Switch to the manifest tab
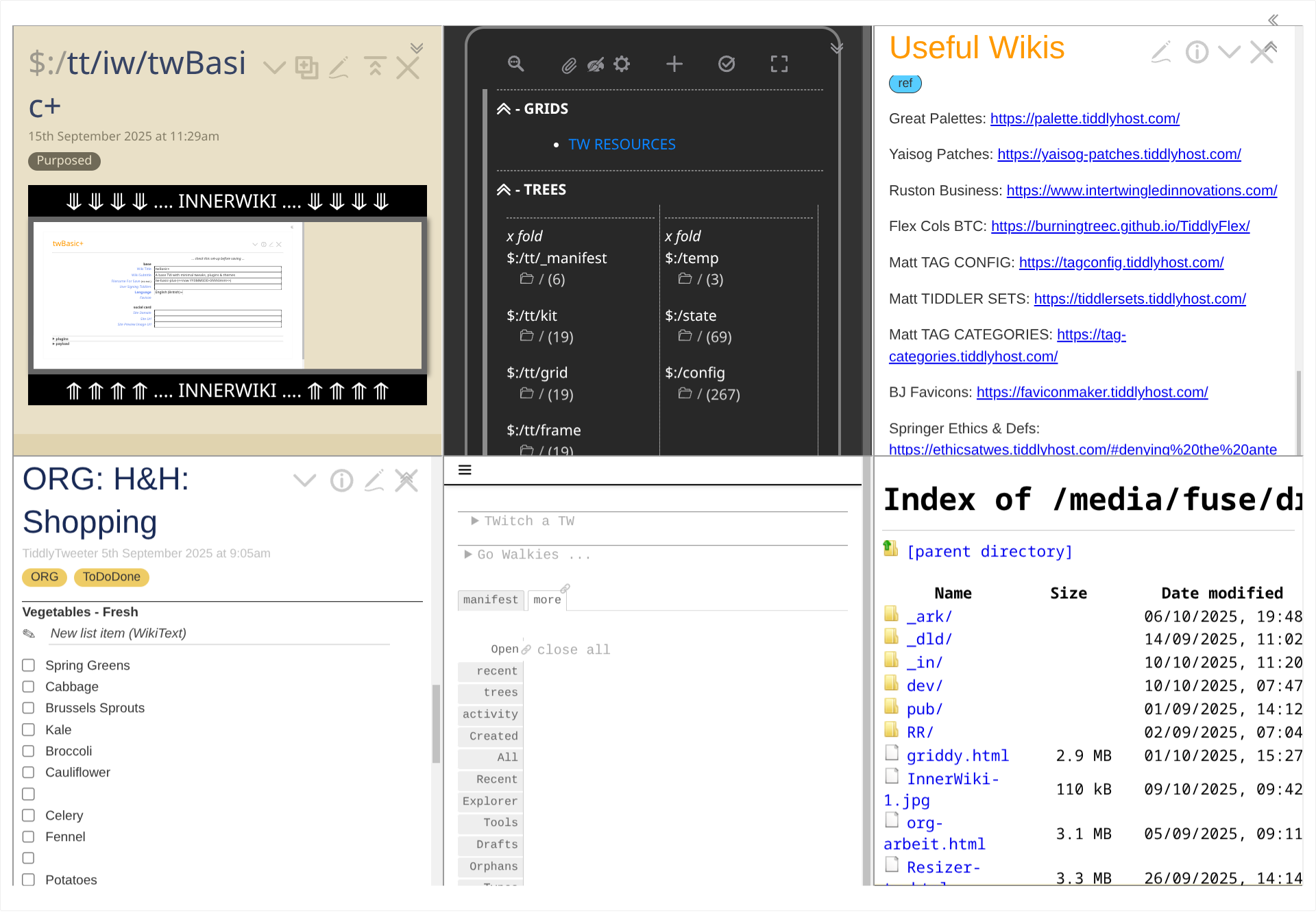 (490, 600)
